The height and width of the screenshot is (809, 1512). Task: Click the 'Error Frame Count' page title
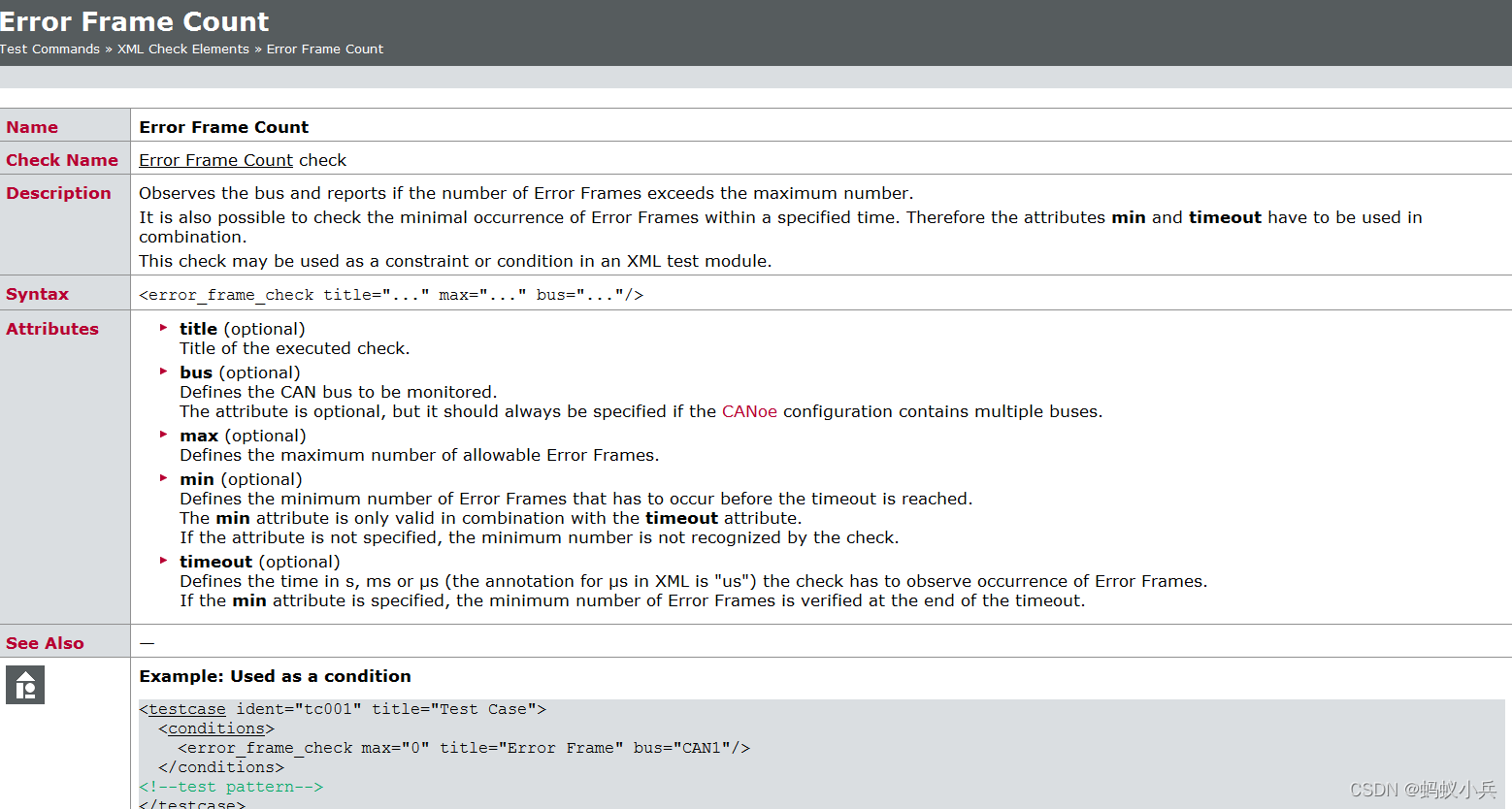click(x=135, y=21)
